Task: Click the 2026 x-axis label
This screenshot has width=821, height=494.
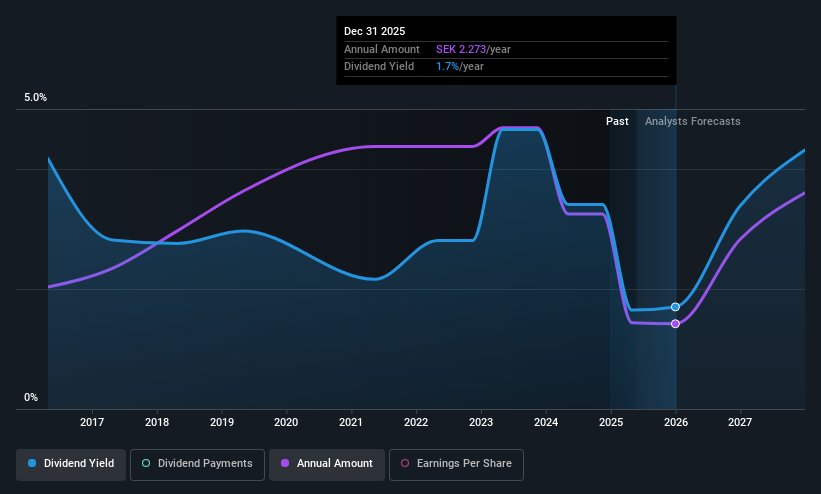Action: [x=676, y=422]
